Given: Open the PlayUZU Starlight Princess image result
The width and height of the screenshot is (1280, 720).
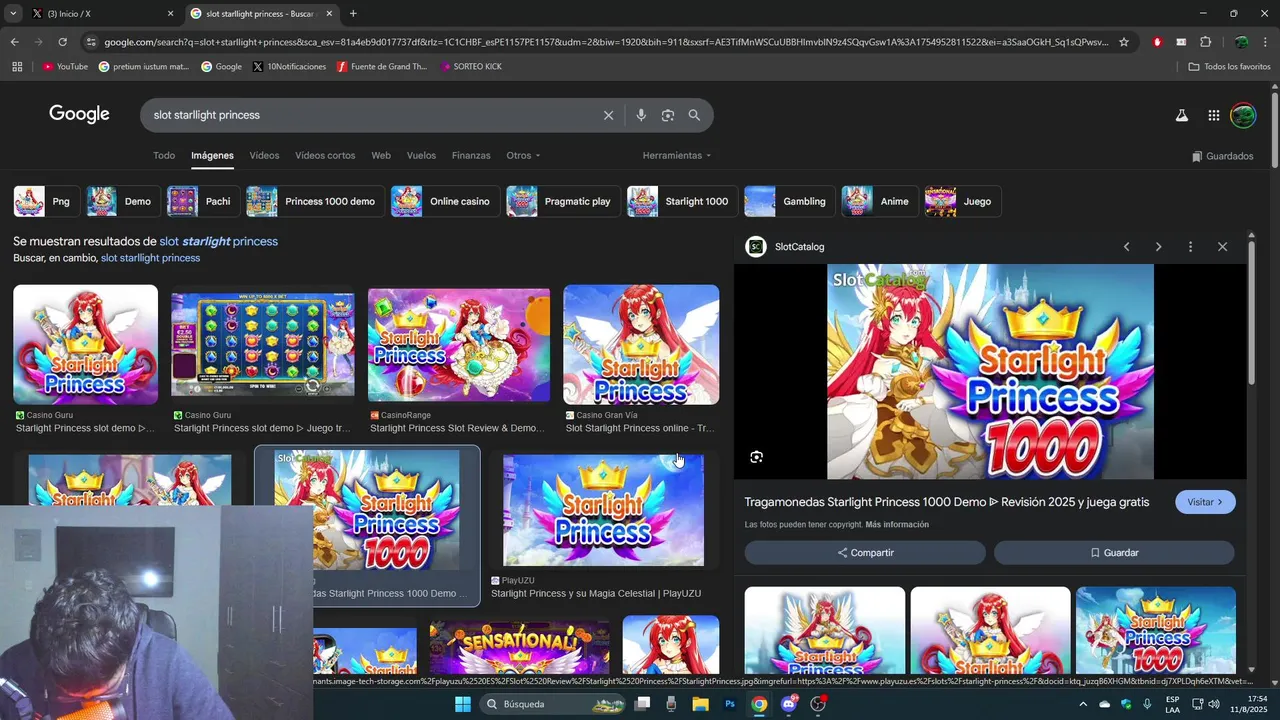Looking at the screenshot, I should tap(604, 510).
